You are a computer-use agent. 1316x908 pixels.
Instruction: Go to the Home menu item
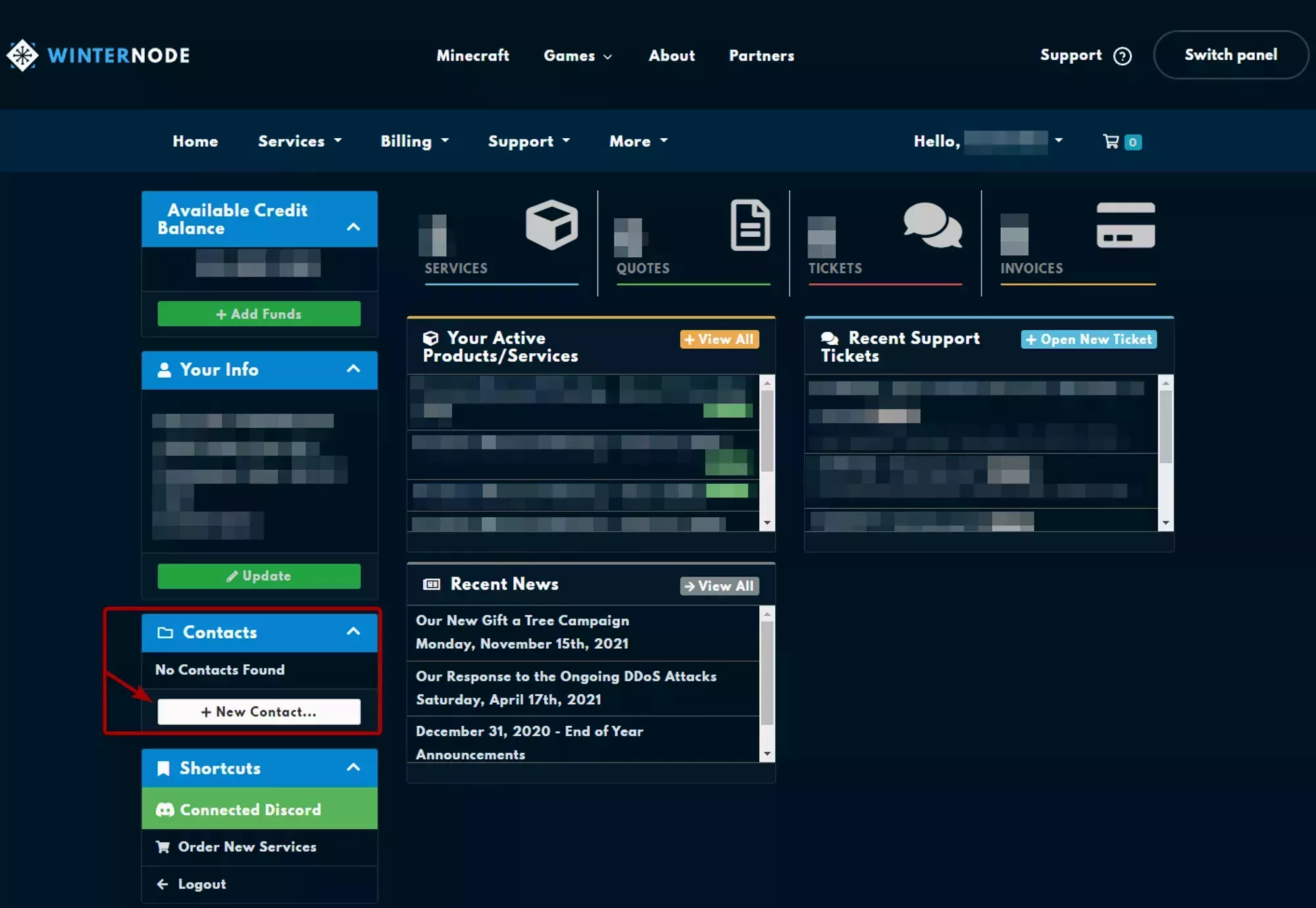click(x=195, y=141)
